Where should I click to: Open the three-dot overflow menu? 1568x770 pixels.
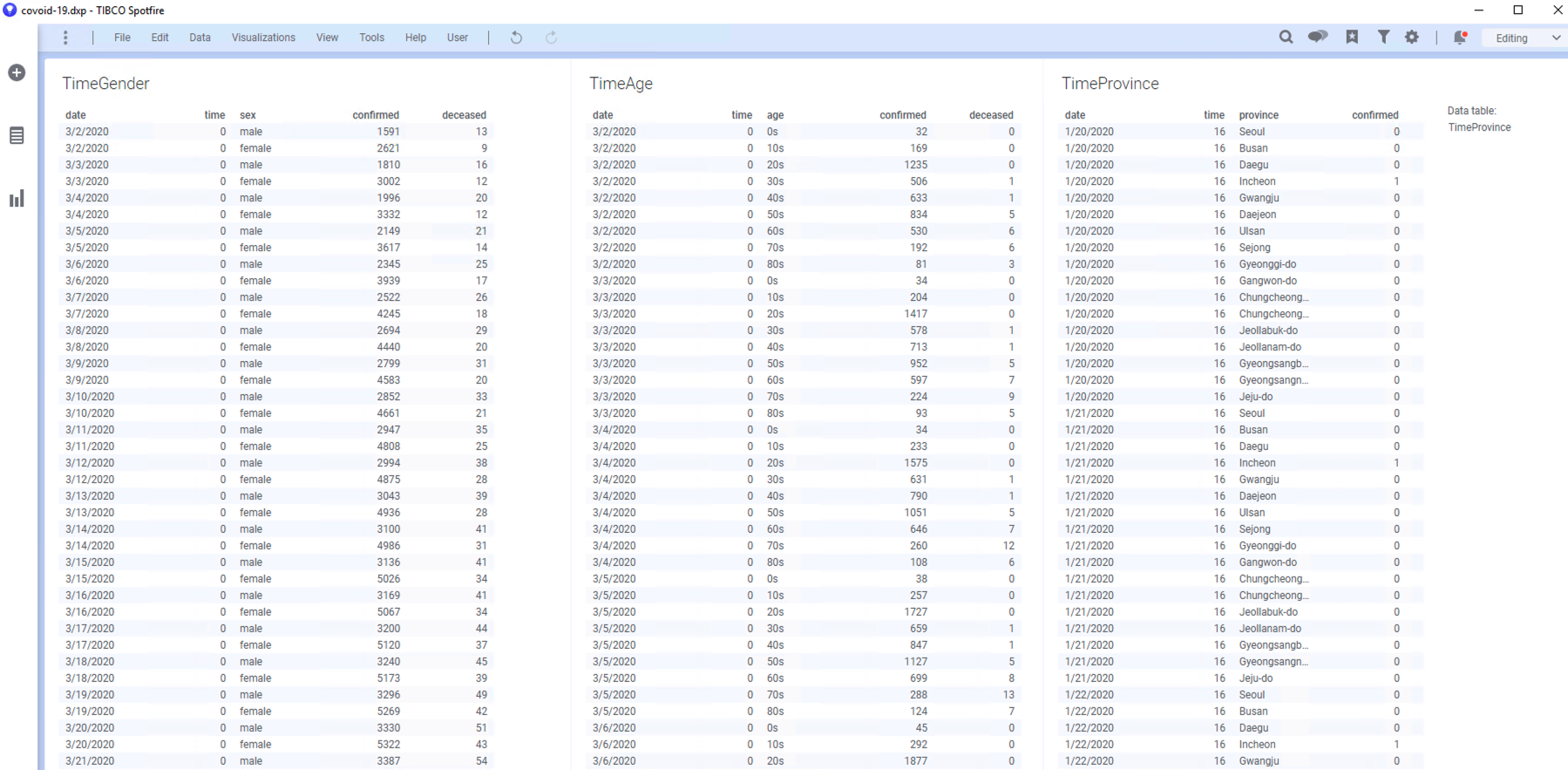[x=65, y=37]
